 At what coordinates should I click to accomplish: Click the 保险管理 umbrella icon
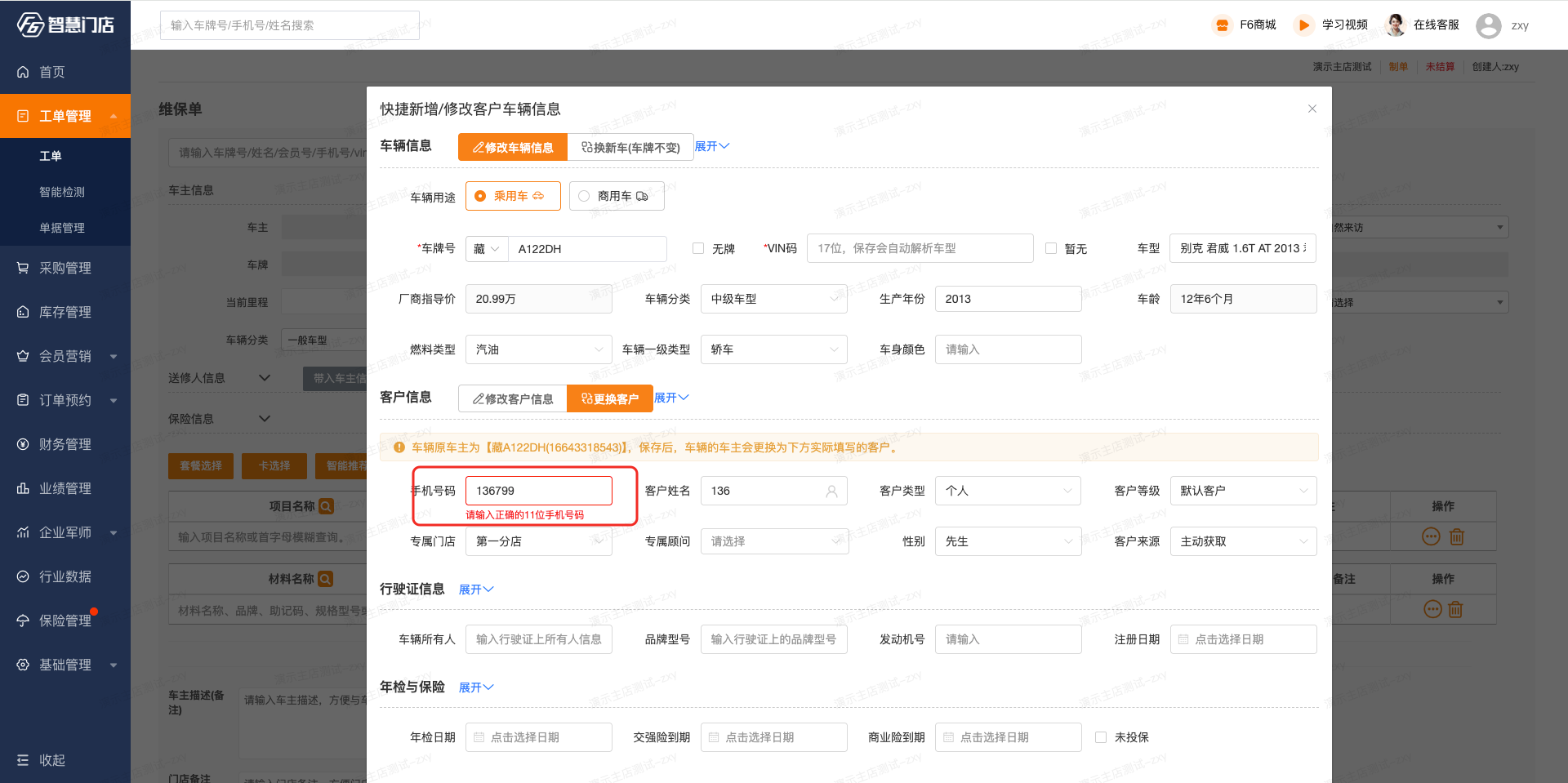23,621
